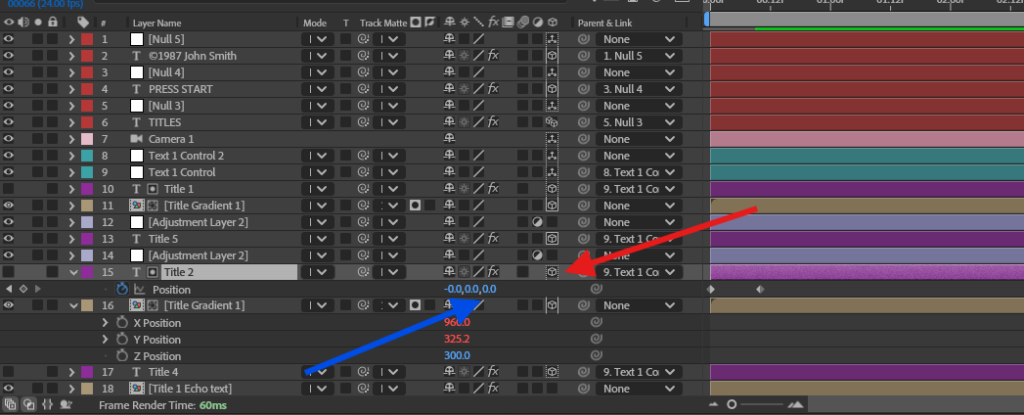The image size is (1024, 415).
Task: Click the Z Position value 300.0
Action: tap(457, 356)
